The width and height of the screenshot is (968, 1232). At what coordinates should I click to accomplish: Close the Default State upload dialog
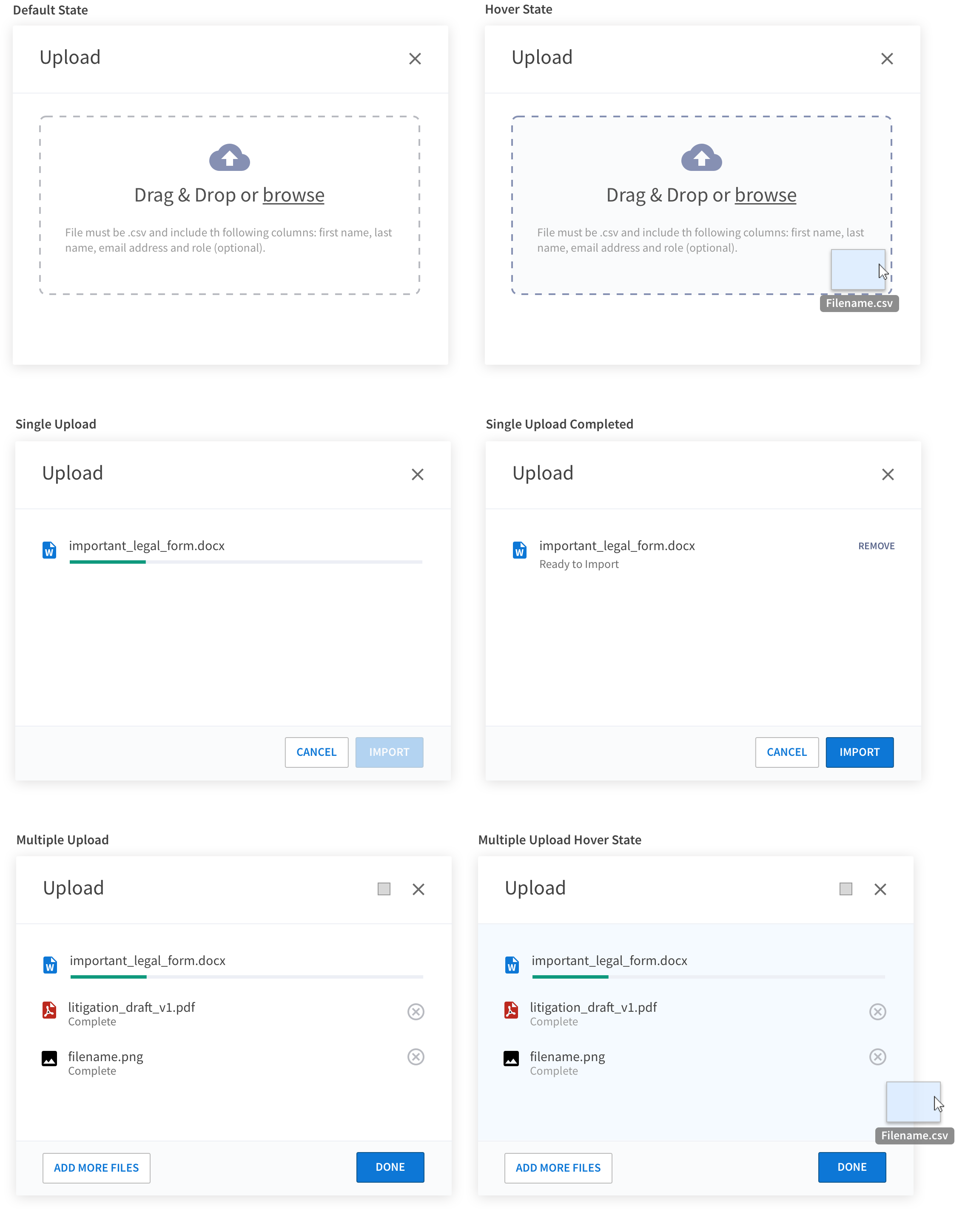click(415, 59)
